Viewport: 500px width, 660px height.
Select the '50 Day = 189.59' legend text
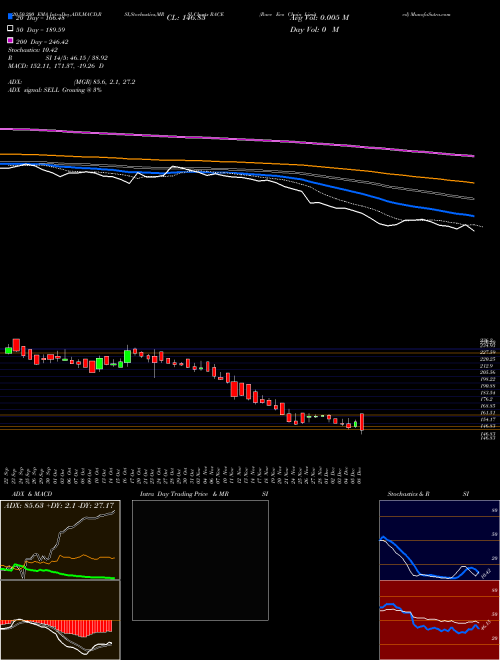(40, 29)
